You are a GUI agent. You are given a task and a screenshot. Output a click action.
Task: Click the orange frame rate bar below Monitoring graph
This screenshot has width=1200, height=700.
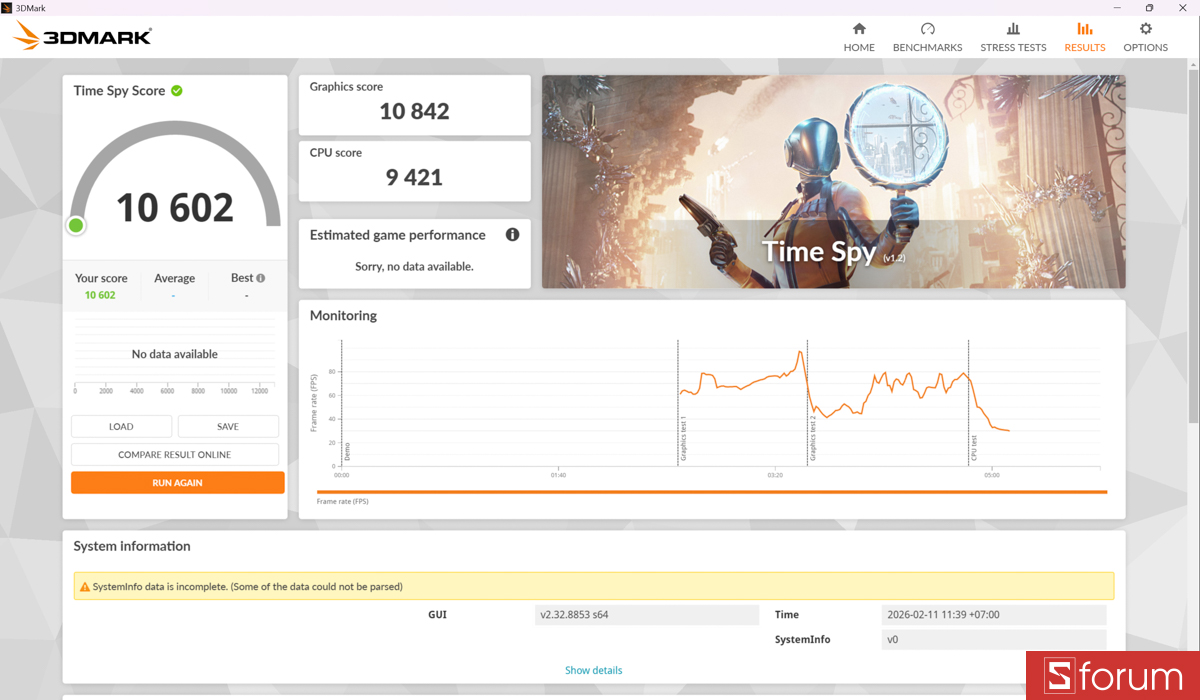click(x=711, y=490)
